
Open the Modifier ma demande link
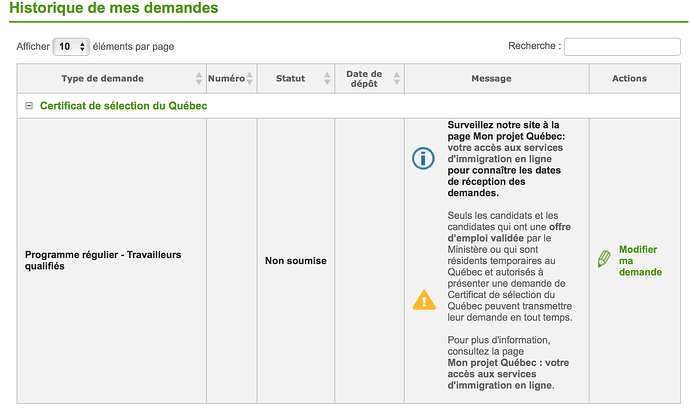click(x=640, y=260)
